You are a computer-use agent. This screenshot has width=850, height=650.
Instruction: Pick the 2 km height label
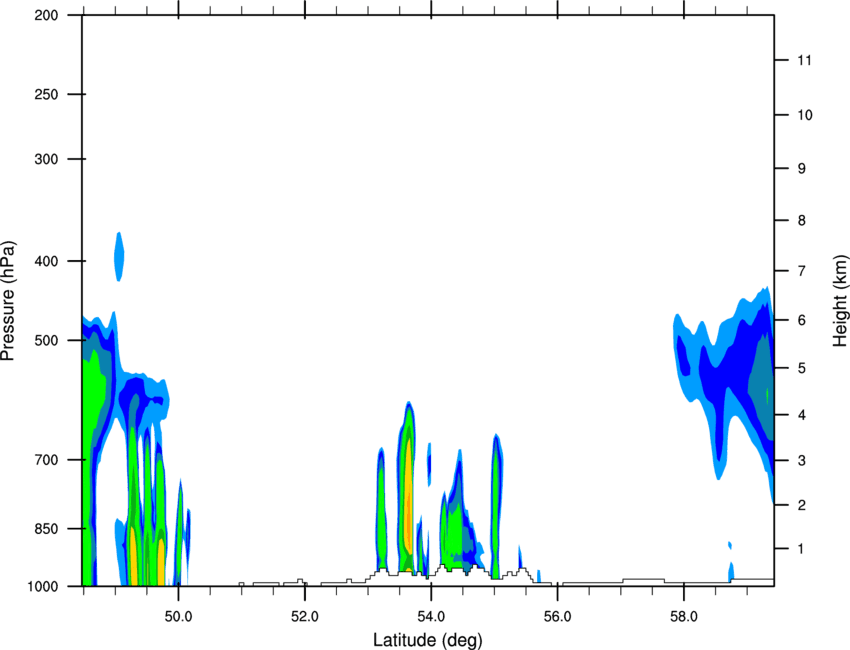click(802, 505)
